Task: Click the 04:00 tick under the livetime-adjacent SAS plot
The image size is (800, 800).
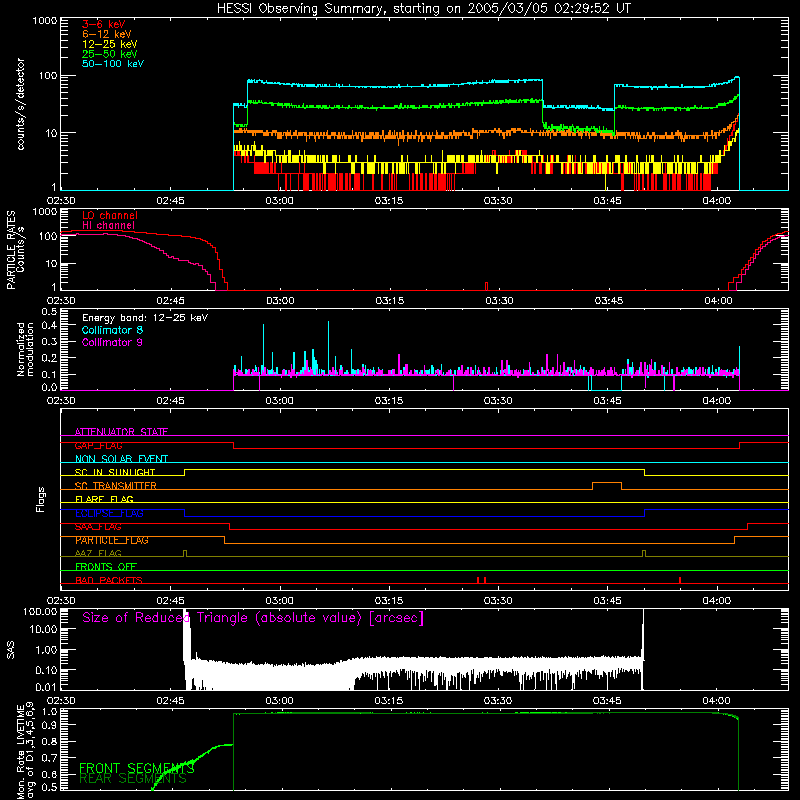Action: click(x=716, y=701)
